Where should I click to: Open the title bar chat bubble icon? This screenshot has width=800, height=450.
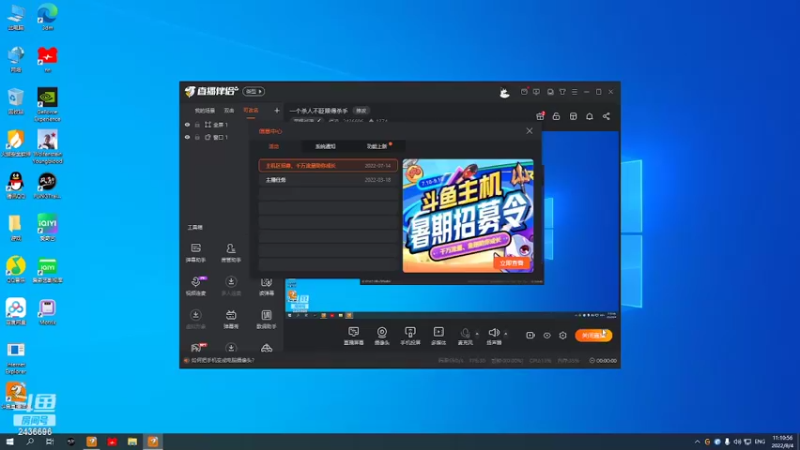point(536,92)
